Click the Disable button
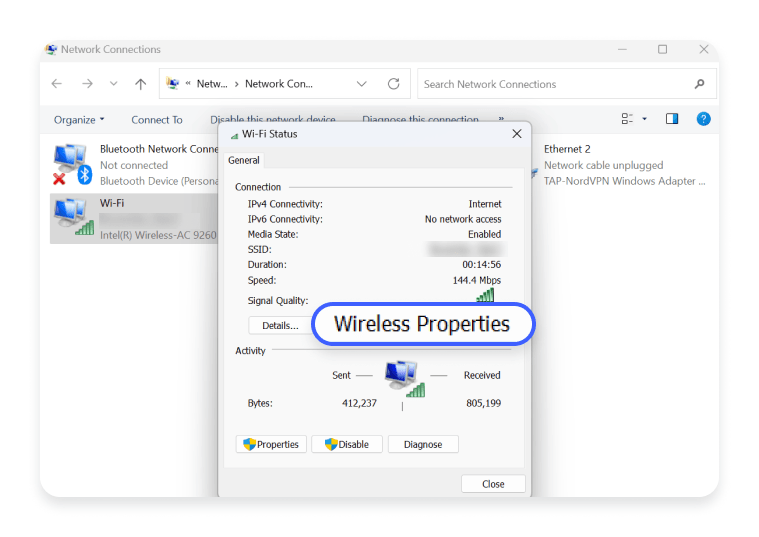The image size is (759, 537). (346, 444)
